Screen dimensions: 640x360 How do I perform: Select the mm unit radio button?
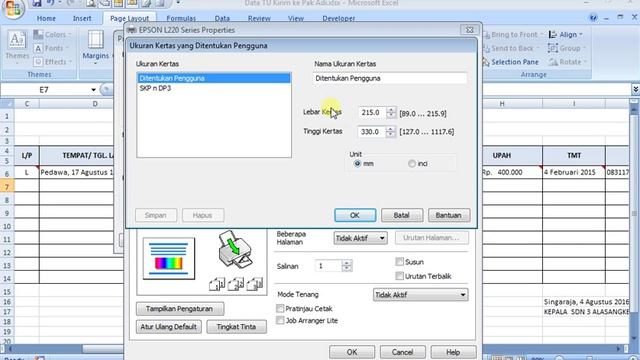point(358,164)
